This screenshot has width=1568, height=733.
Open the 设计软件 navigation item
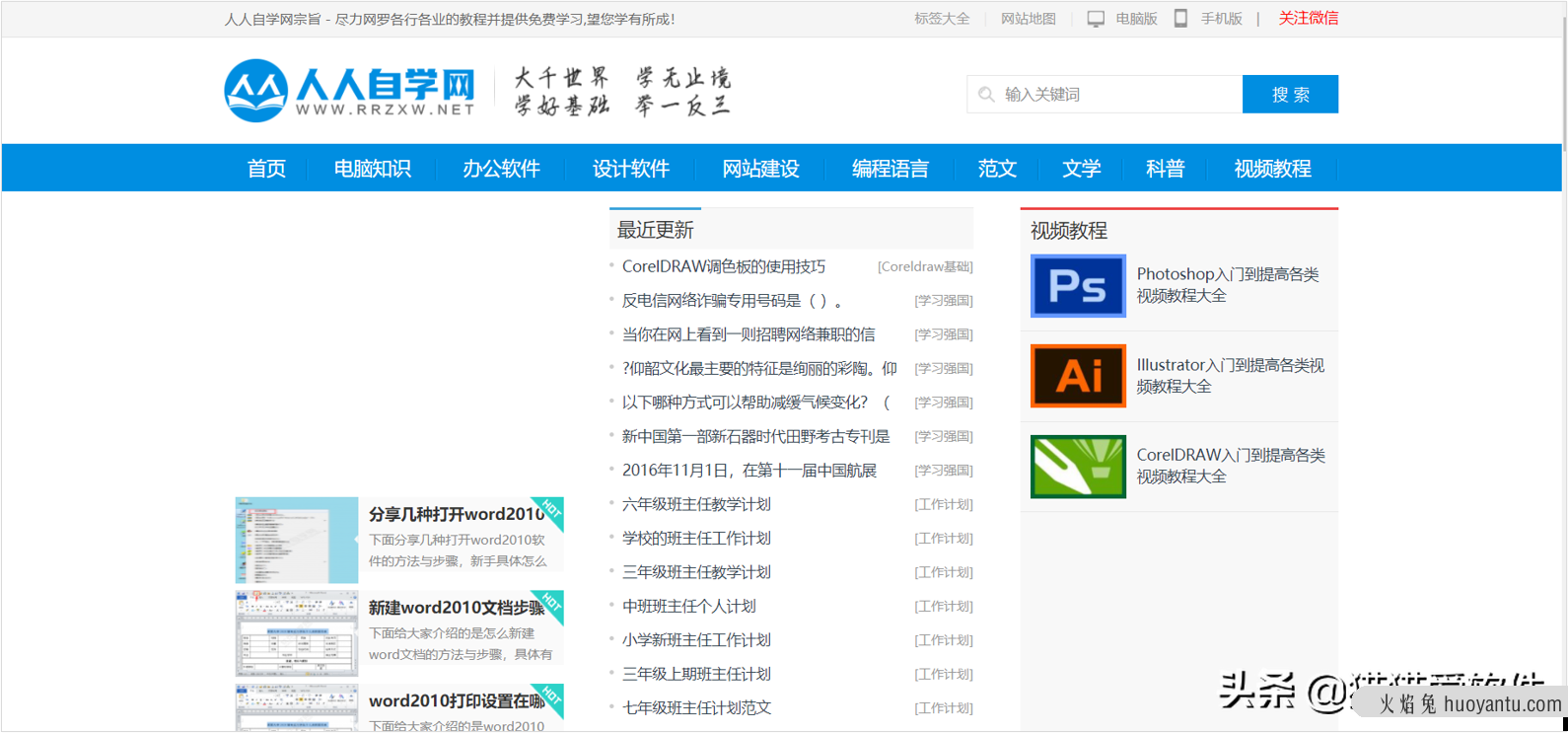631,169
